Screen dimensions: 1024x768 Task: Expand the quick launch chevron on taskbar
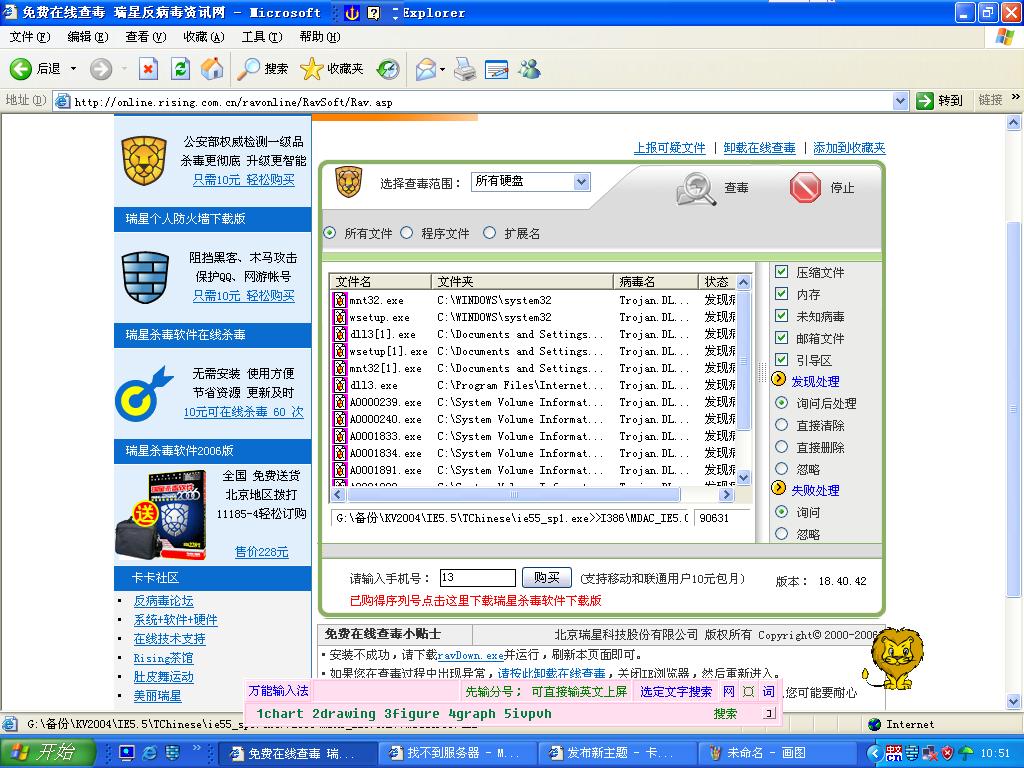(x=197, y=748)
